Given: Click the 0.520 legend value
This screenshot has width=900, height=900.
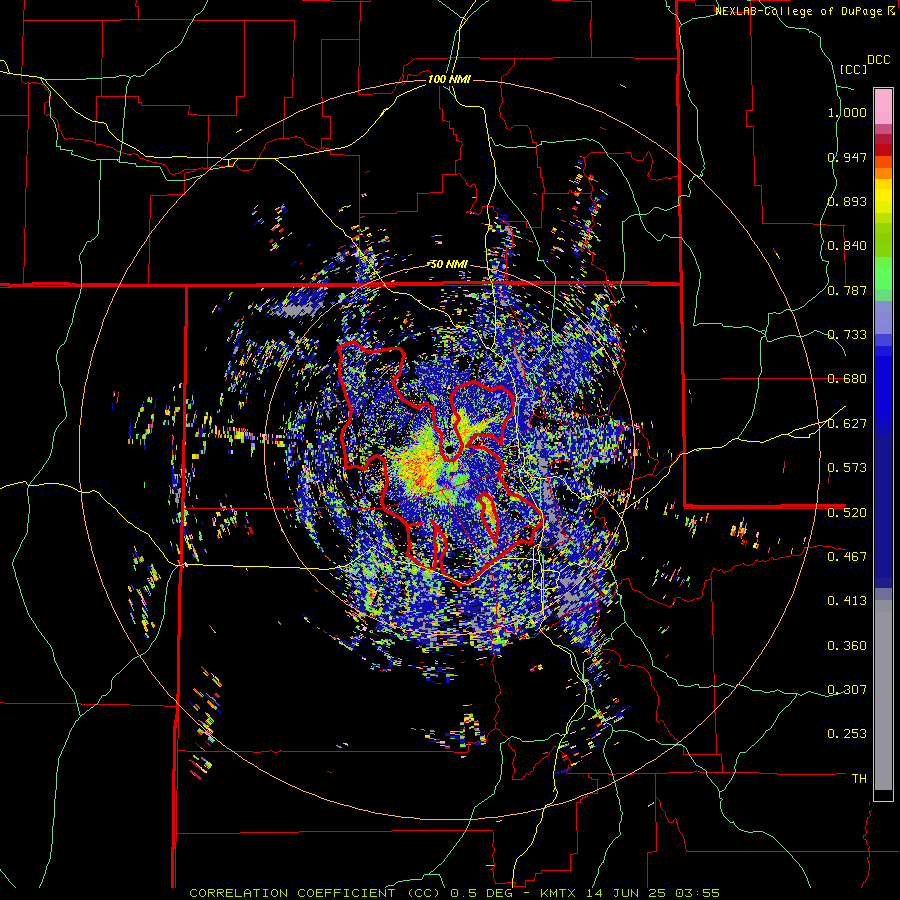Looking at the screenshot, I should click(847, 513).
